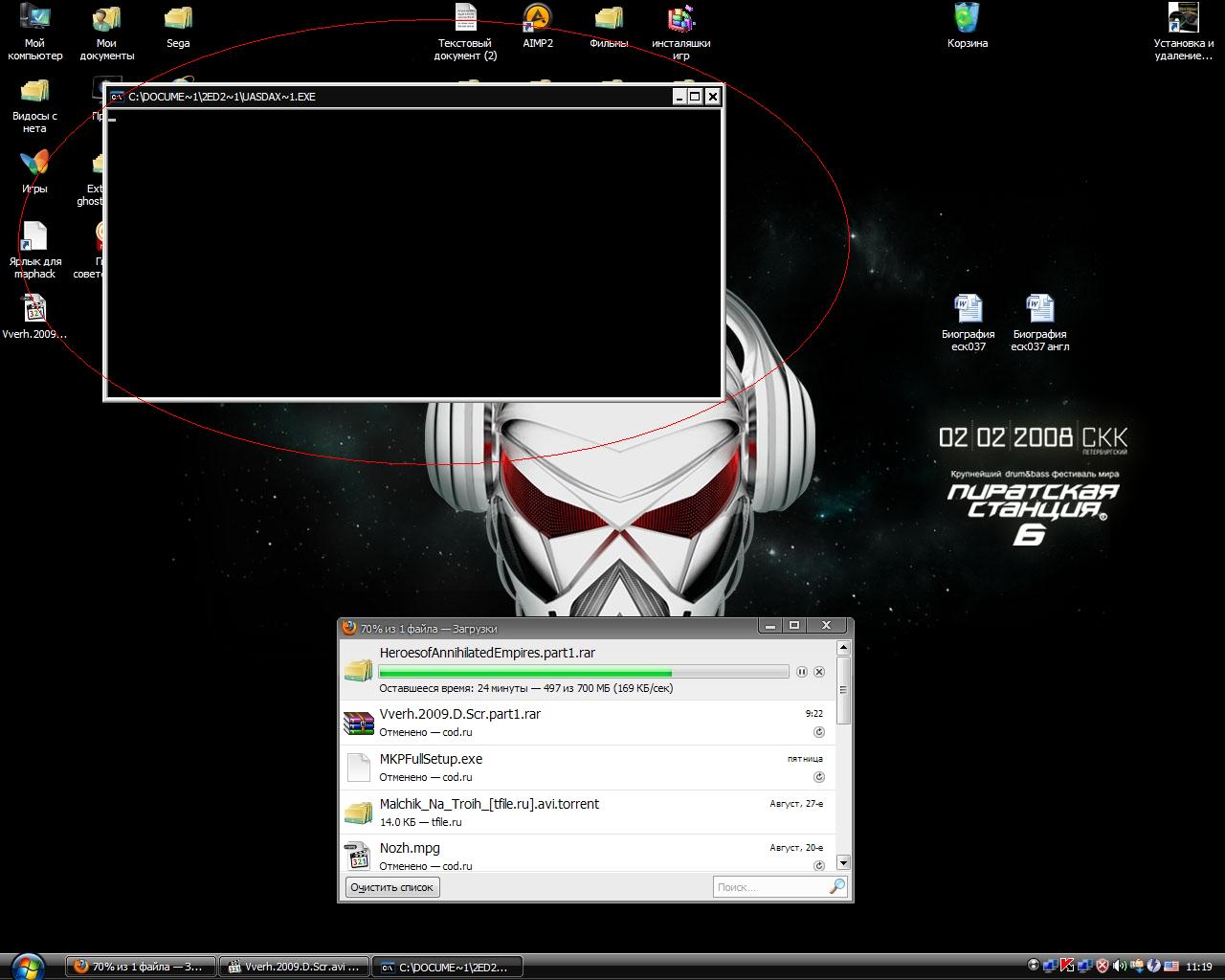
Task: Retry the Nozh.mpg download
Action: coord(819,865)
